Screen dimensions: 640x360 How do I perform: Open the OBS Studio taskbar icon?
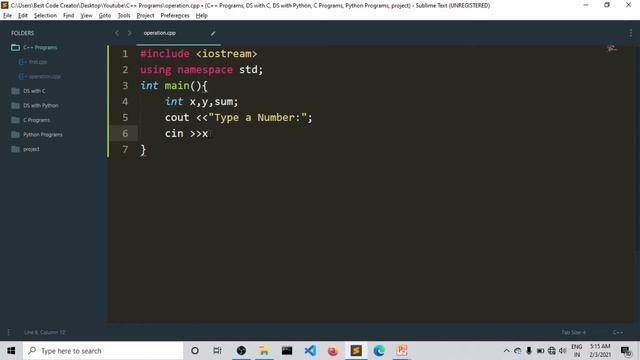241,351
